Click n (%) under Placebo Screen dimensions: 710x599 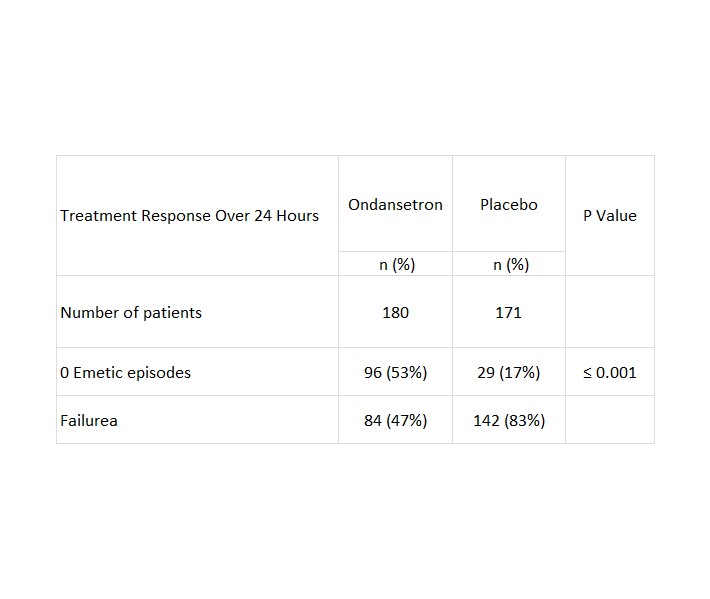click(x=508, y=265)
